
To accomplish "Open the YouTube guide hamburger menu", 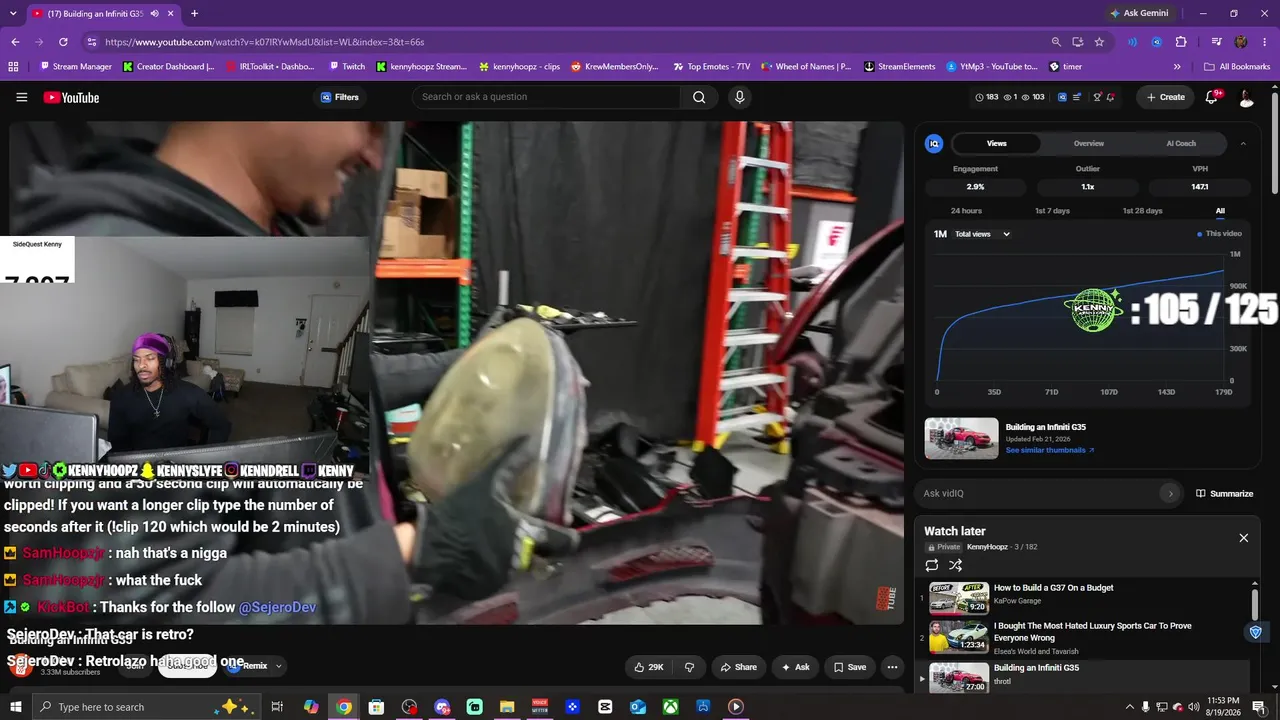I will tap(22, 97).
